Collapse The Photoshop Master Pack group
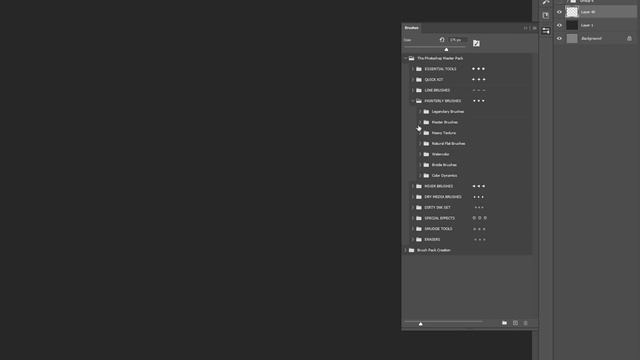 pyautogui.click(x=406, y=58)
